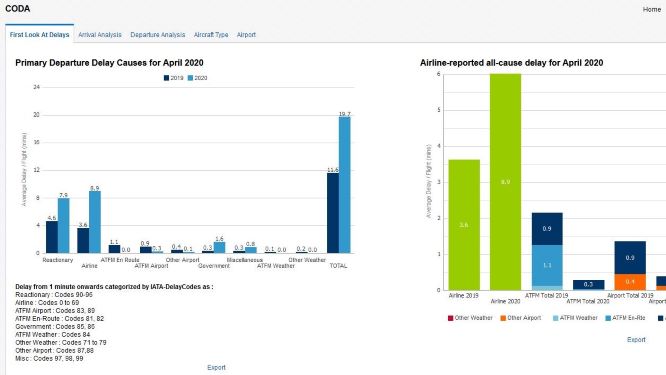Click the Airport Total 2019 axis label
666x375 pixels.
[630, 295]
